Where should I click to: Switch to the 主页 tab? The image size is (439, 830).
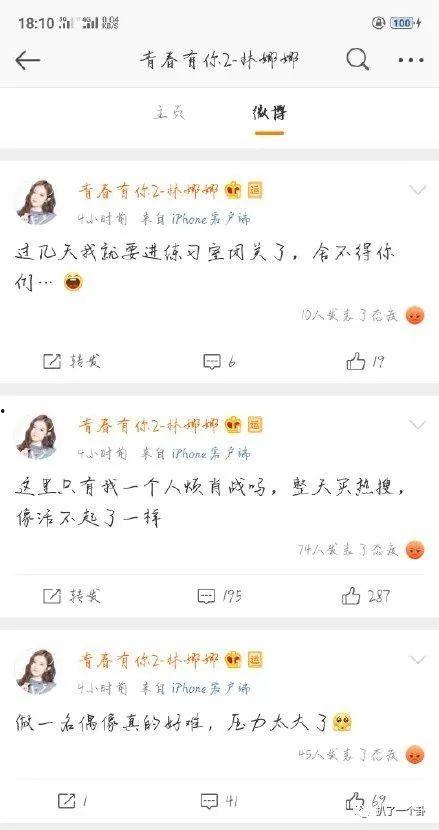point(169,113)
